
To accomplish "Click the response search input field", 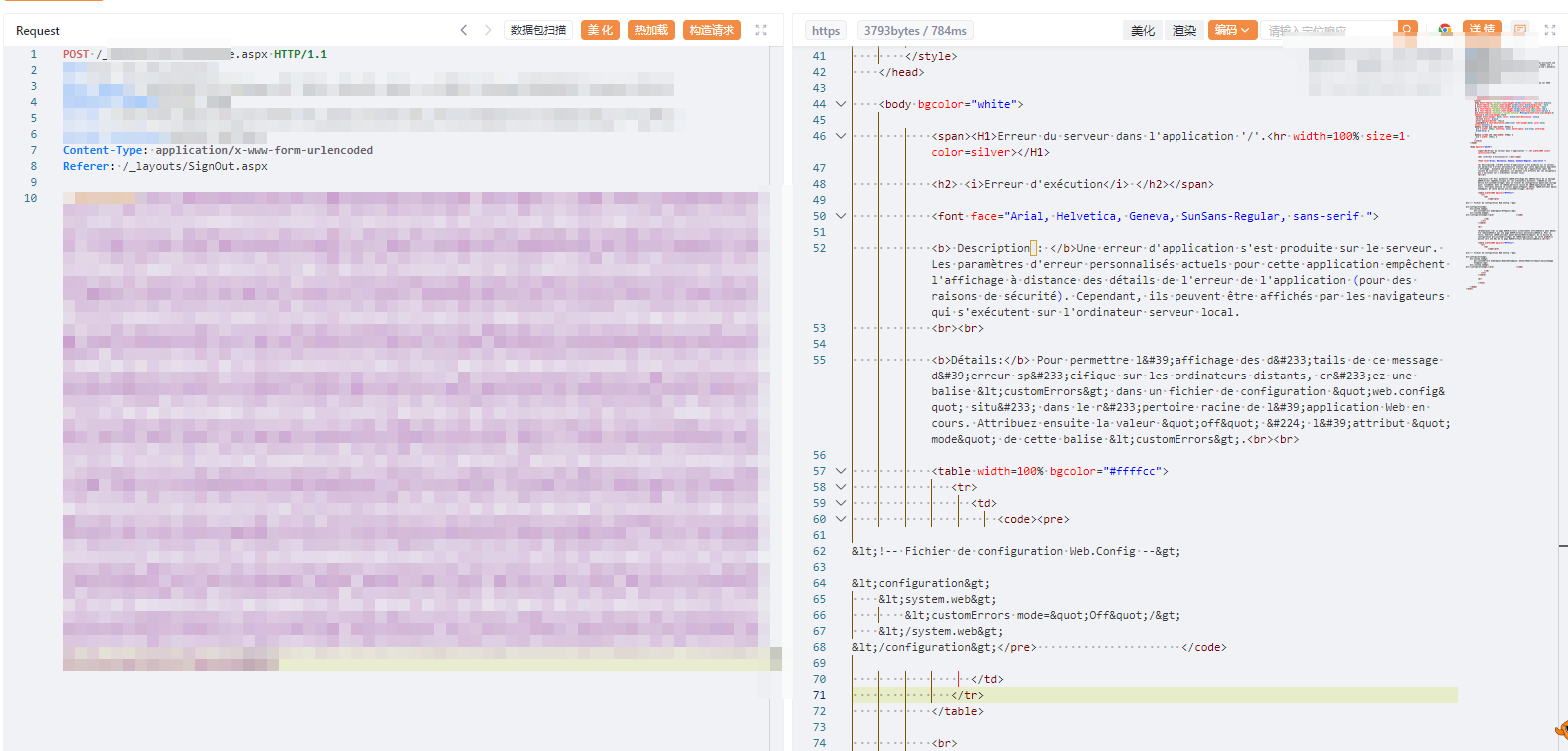I will 1329,30.
